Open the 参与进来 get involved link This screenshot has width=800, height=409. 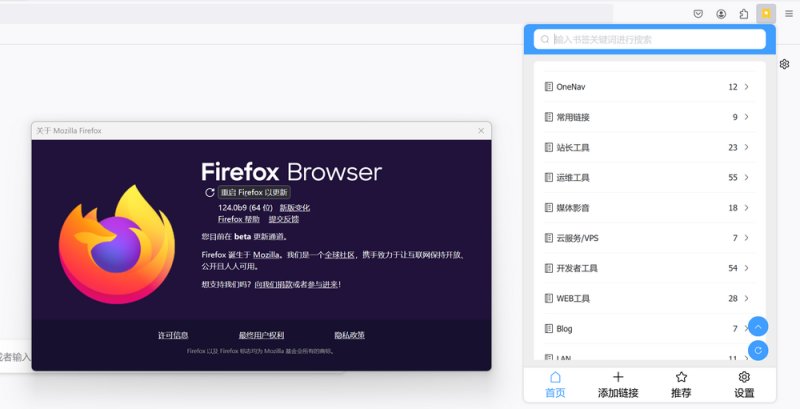(322, 285)
